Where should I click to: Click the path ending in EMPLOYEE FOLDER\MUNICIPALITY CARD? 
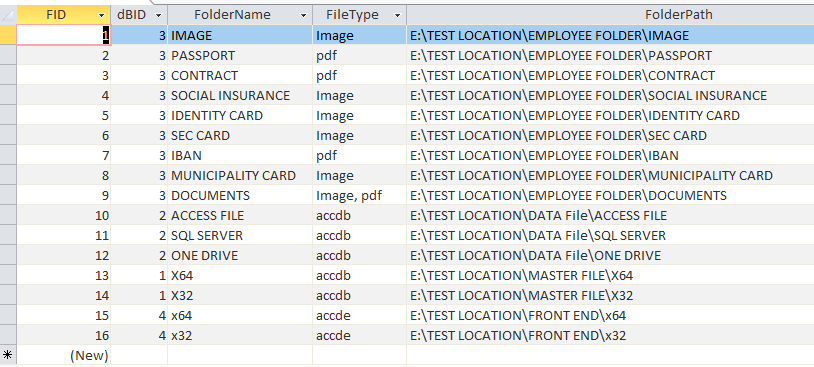pos(610,175)
